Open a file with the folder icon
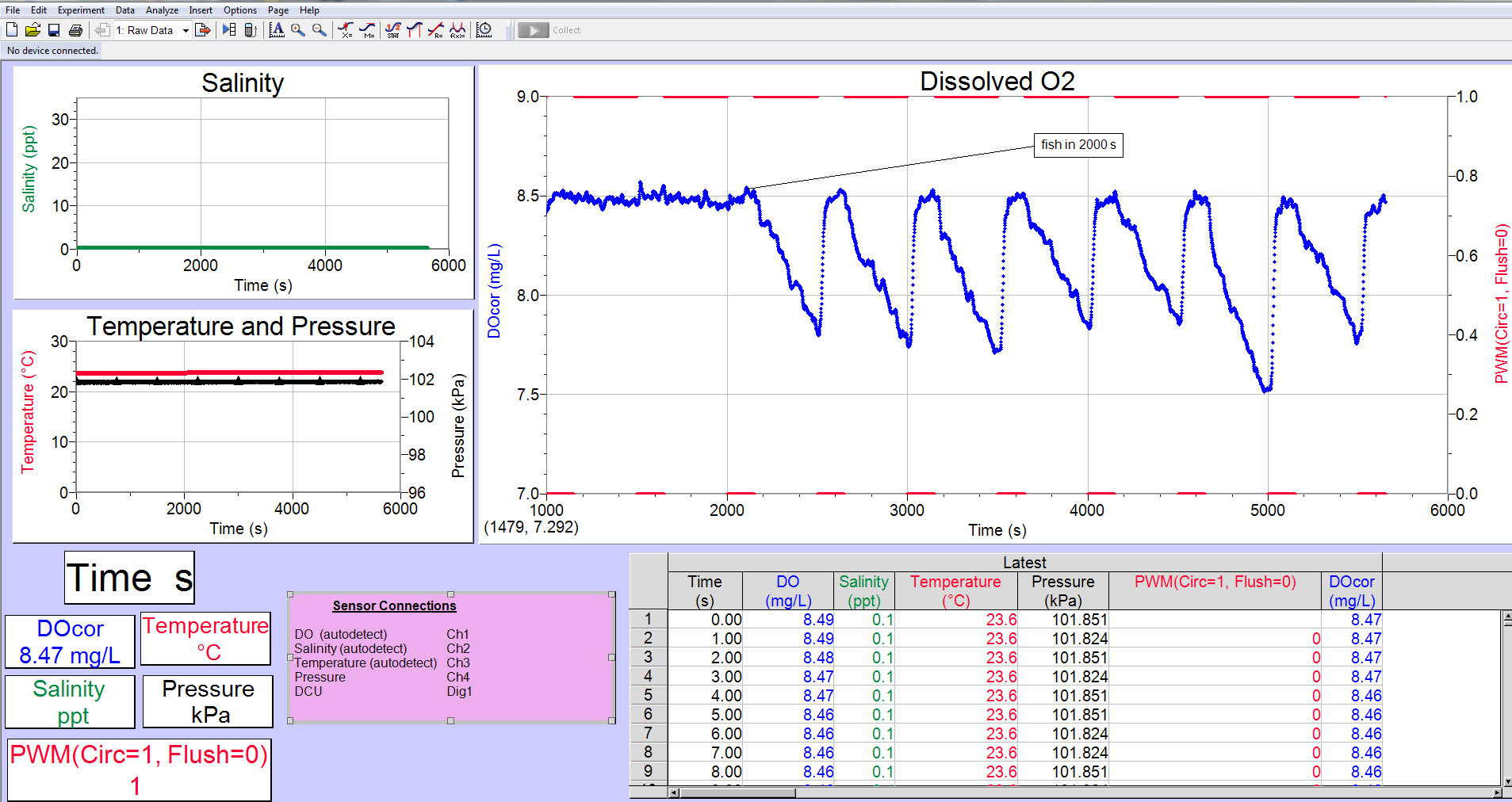This screenshot has width=1512, height=802. coord(33,30)
